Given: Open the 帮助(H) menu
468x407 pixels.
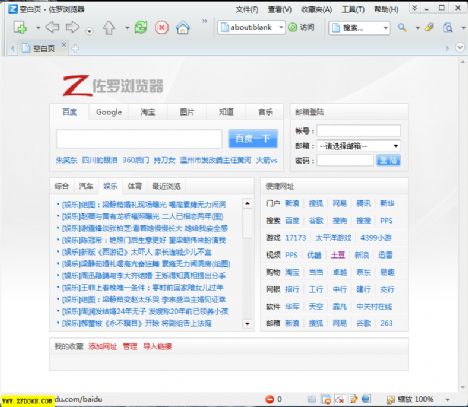Looking at the screenshot, I should (386, 9).
